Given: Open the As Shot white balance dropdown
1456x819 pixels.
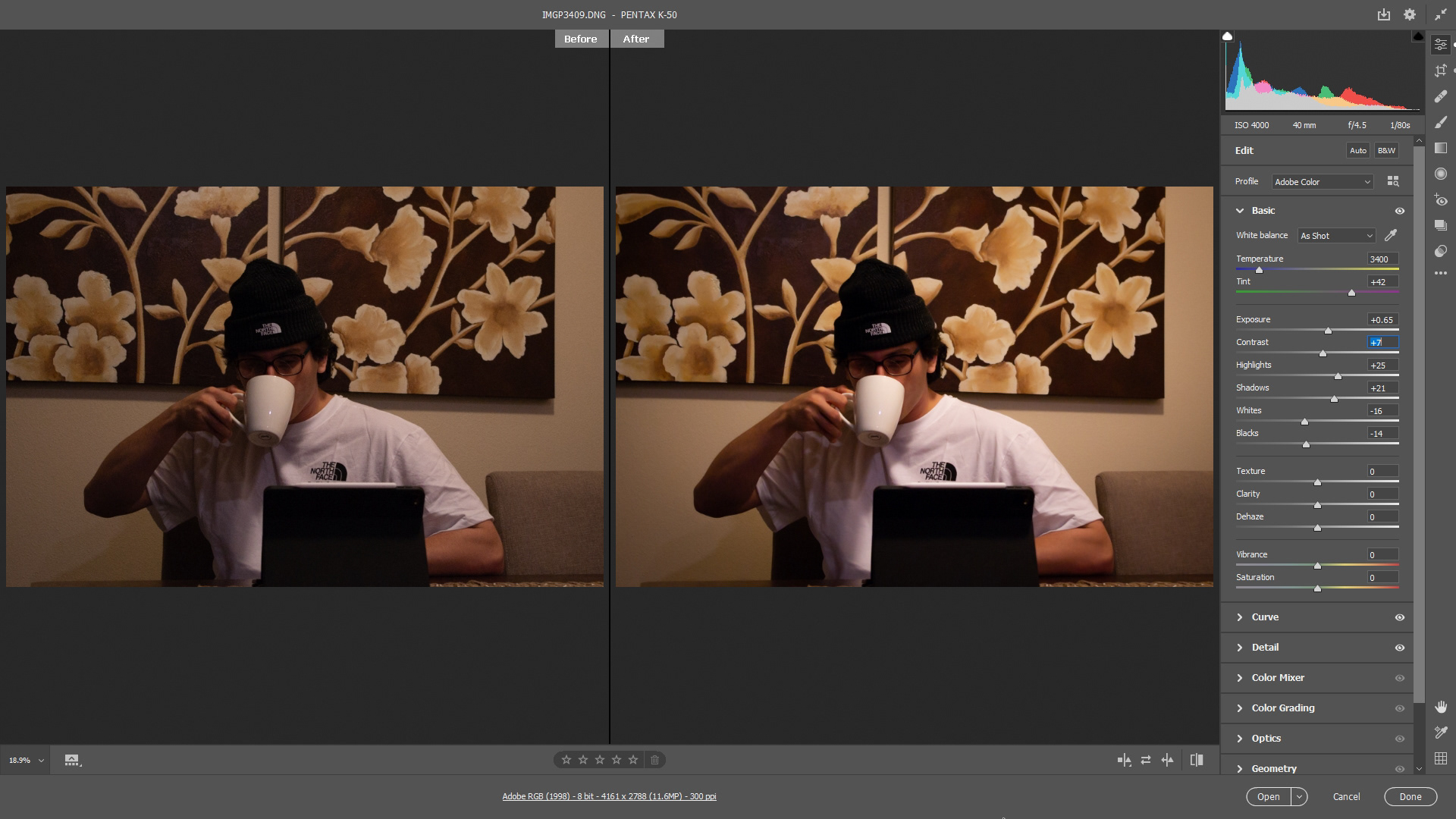Looking at the screenshot, I should click(x=1336, y=236).
